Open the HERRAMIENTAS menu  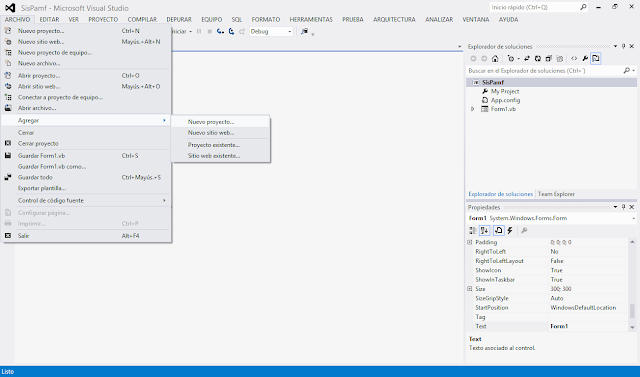pos(311,20)
